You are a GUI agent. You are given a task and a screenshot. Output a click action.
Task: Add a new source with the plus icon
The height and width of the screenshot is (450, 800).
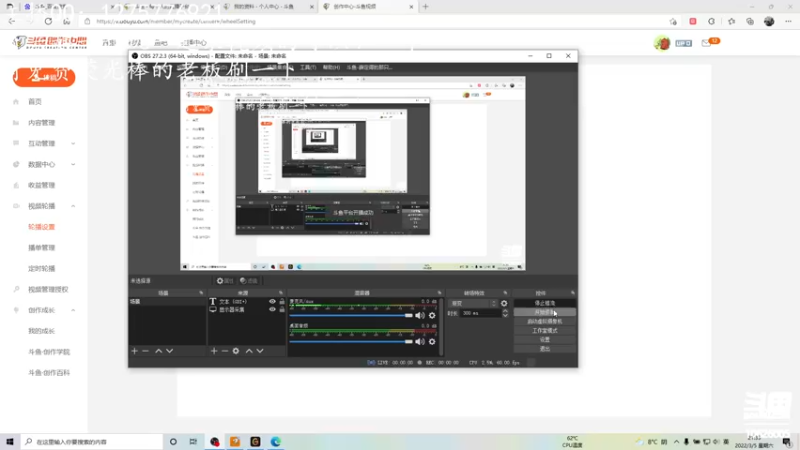(214, 351)
